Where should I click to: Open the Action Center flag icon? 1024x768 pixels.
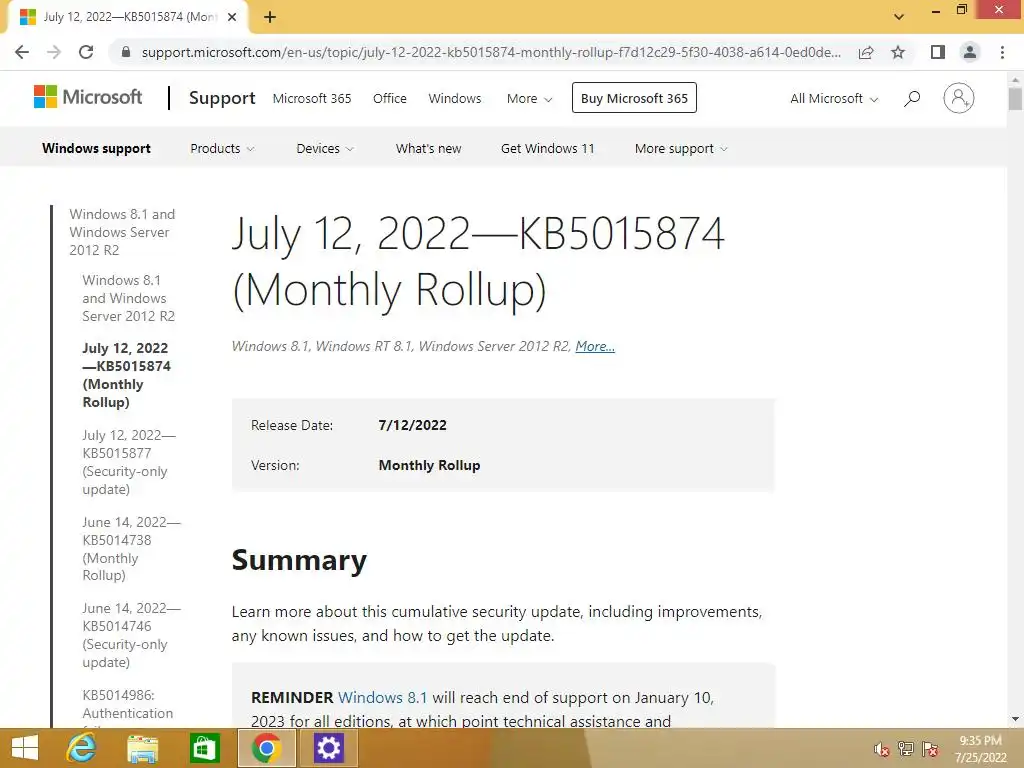930,748
